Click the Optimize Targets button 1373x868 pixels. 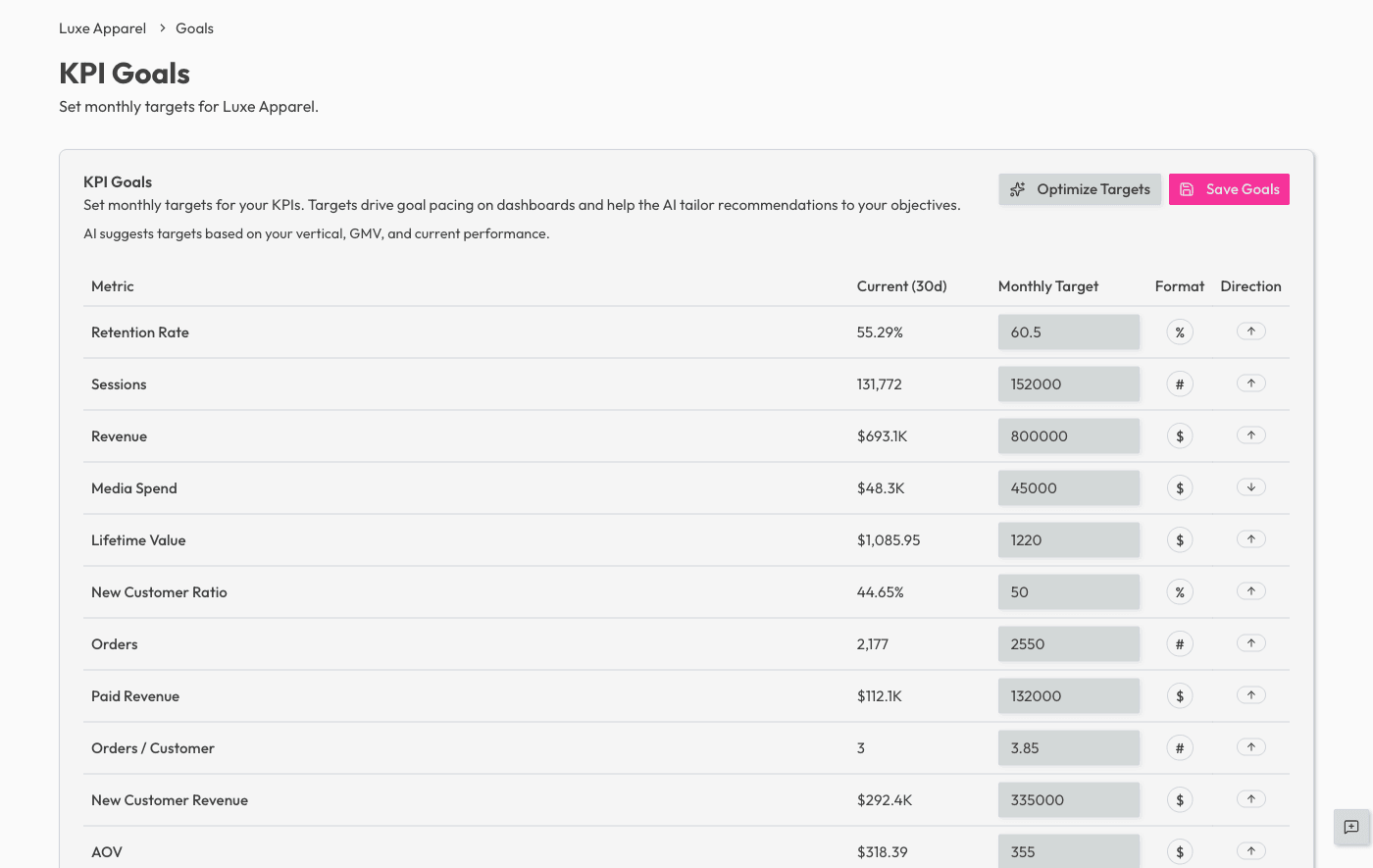1080,189
